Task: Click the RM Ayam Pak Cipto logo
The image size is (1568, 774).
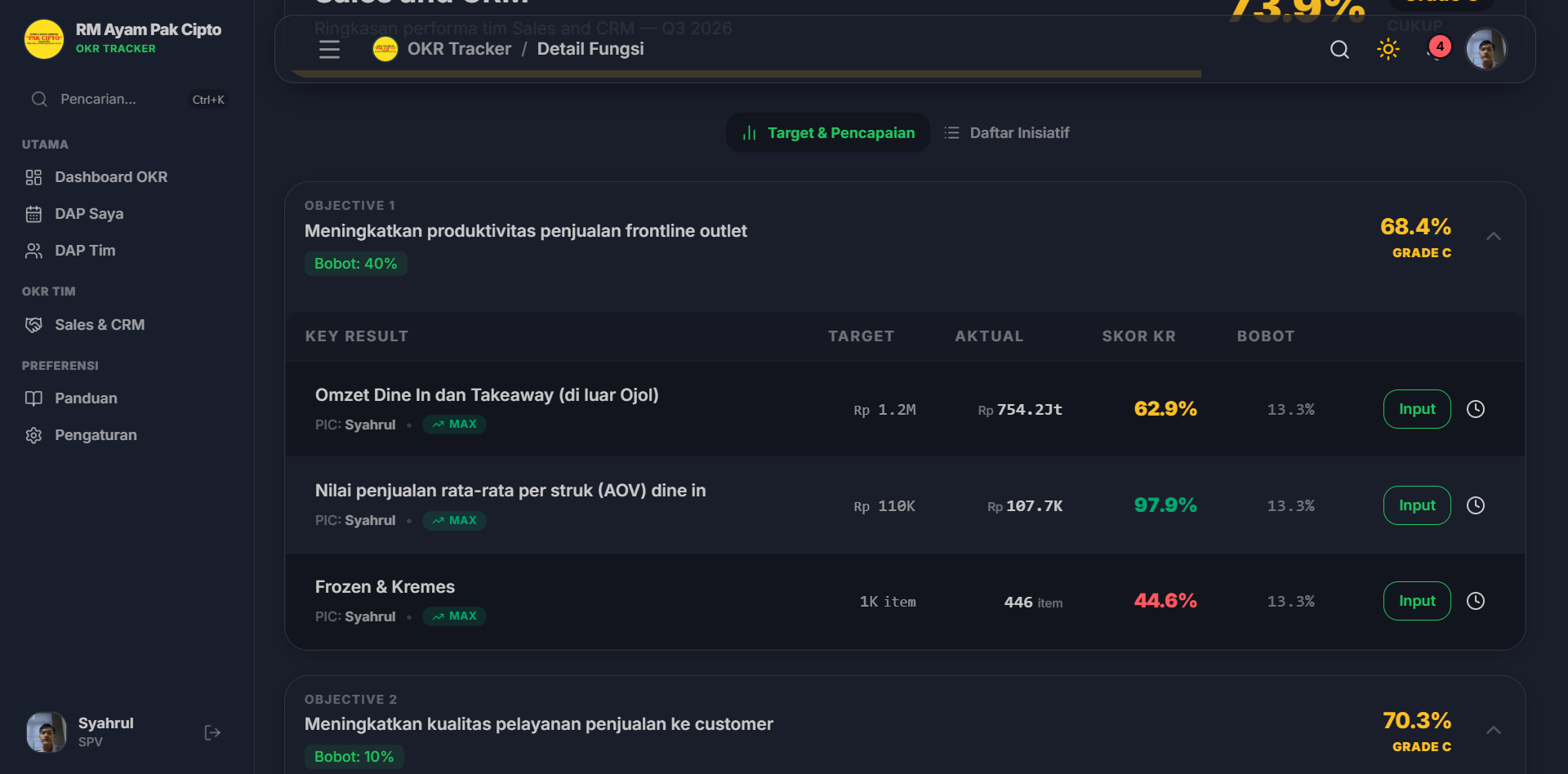Action: tap(44, 39)
